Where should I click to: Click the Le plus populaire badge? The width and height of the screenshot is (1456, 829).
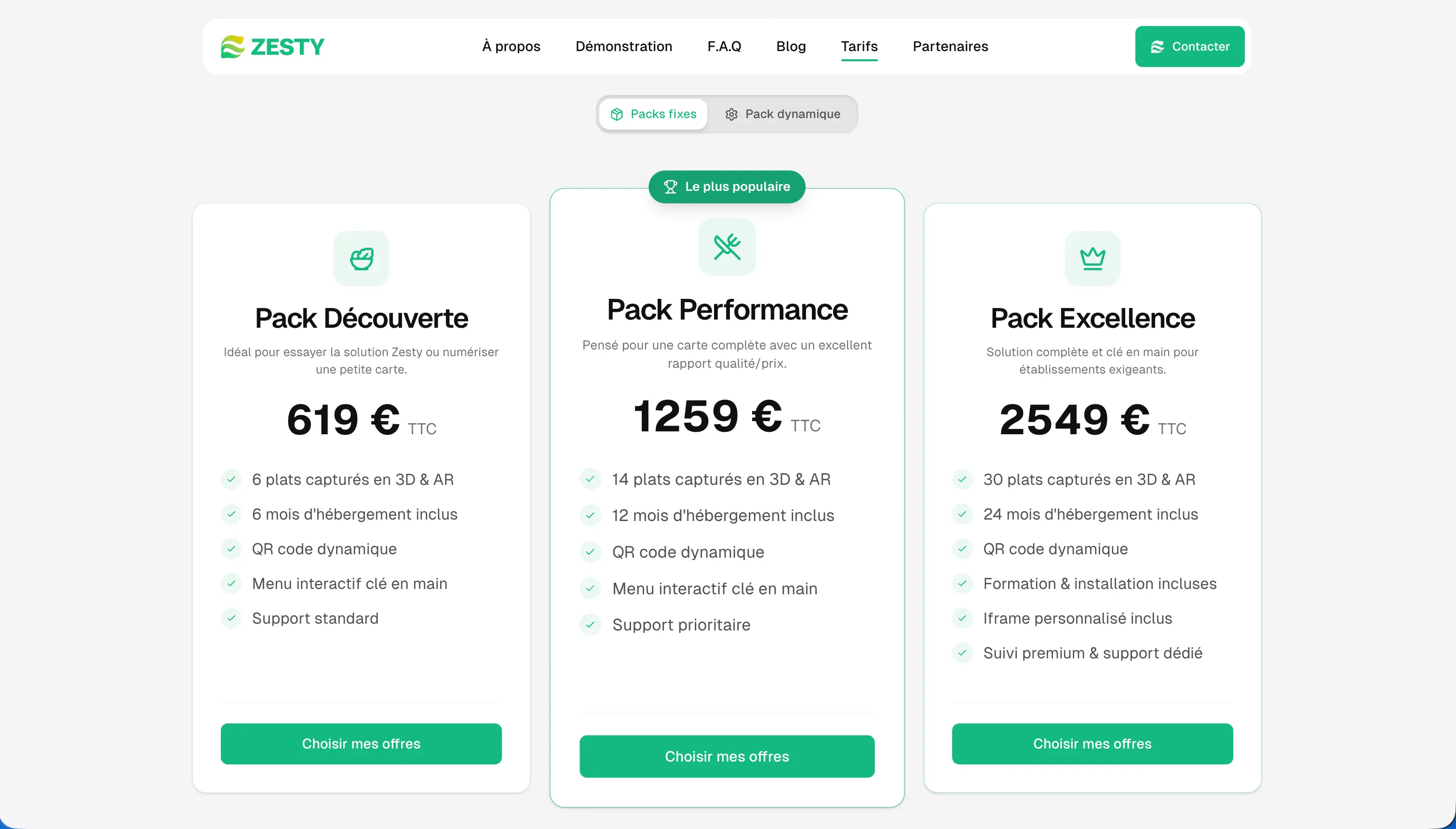tap(727, 187)
